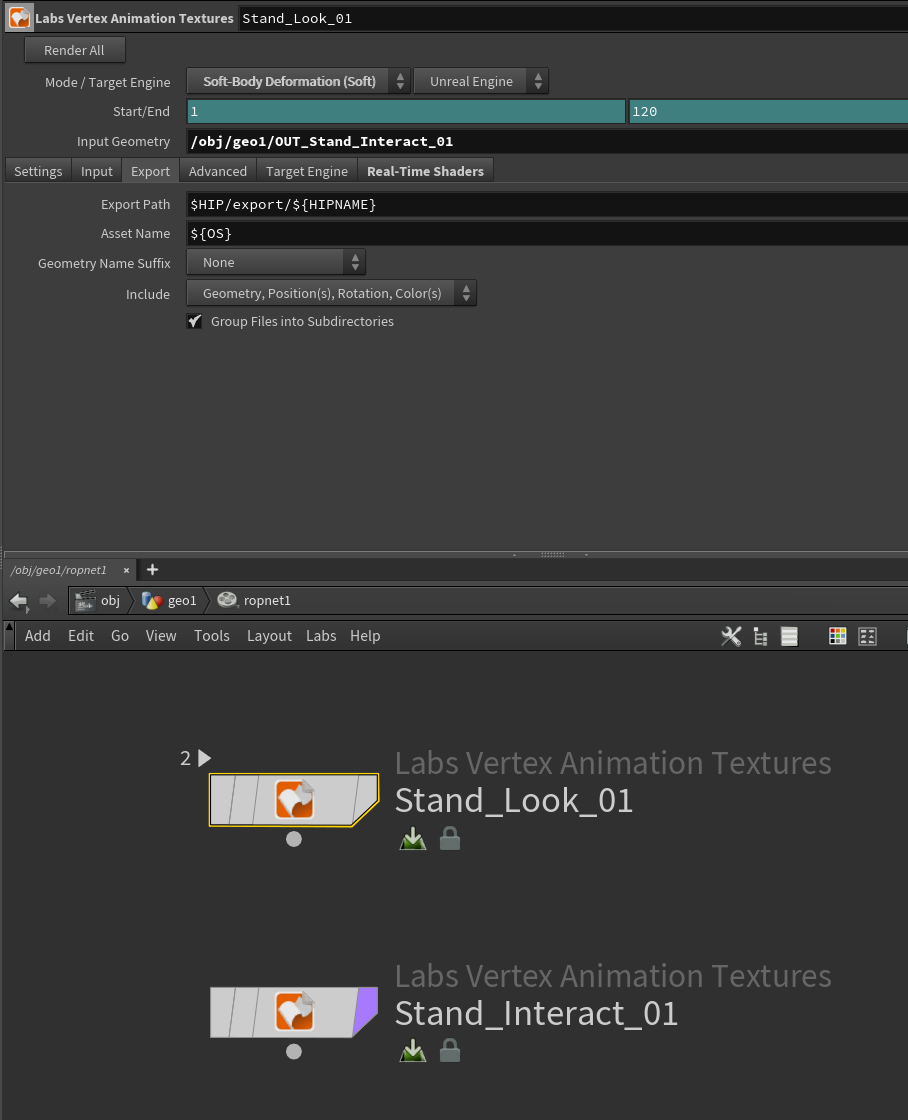Open the color palette grid icon
908x1120 pixels.
837,636
